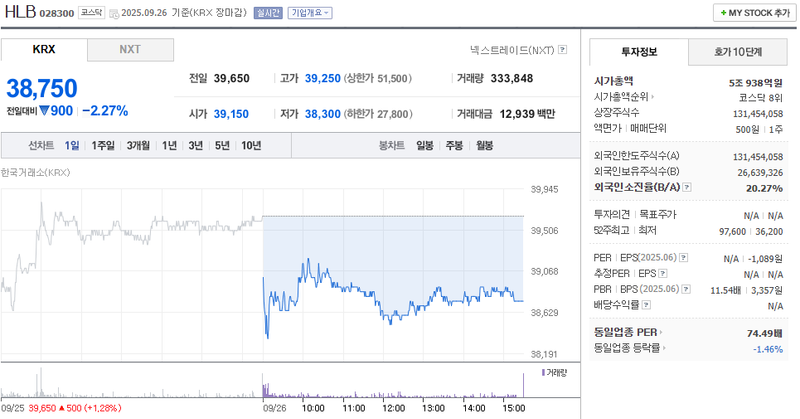This screenshot has width=800, height=419.
Task: Click the 외국인보유주식수 value 26,639,326
Action: (x=760, y=173)
